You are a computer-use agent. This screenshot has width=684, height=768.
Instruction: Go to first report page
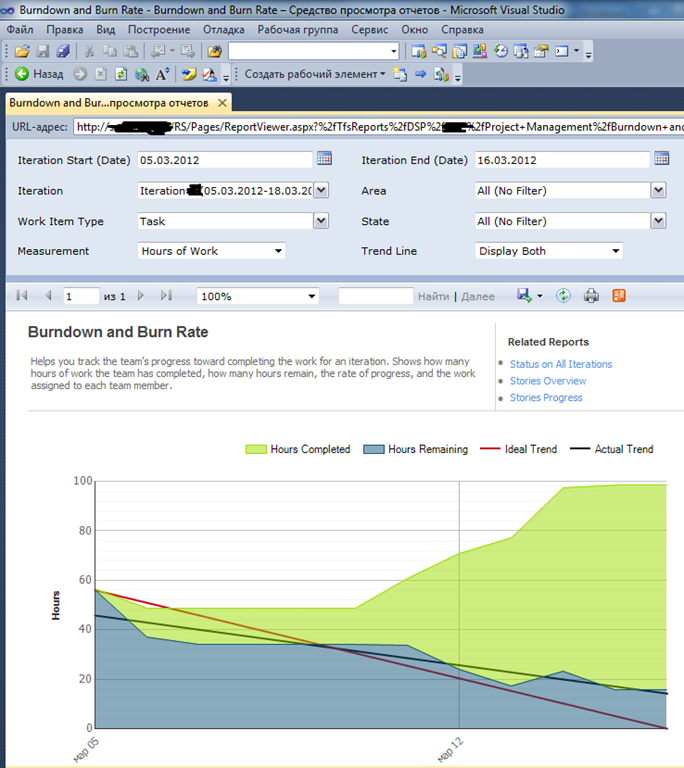22,295
